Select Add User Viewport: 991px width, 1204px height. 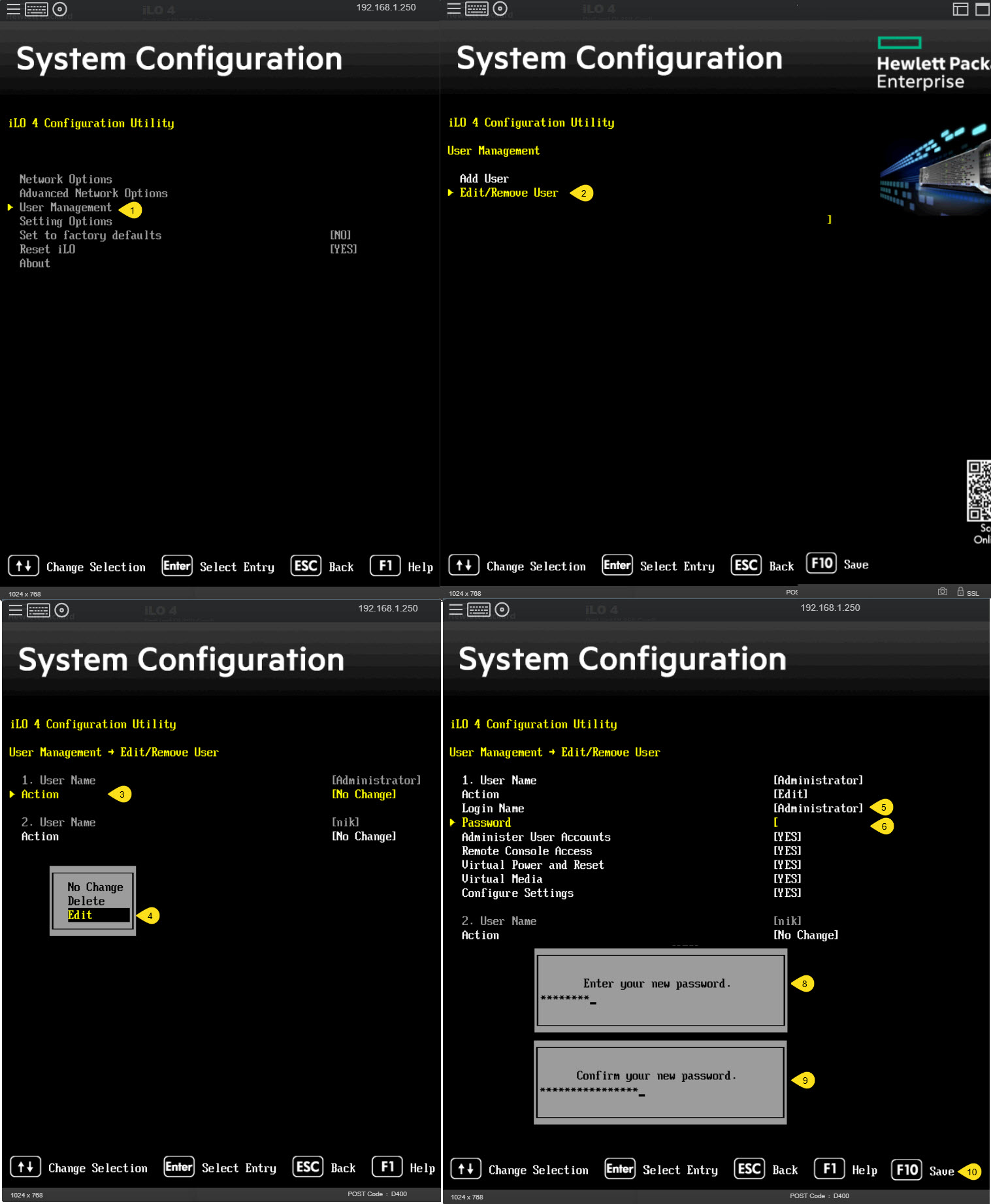tap(484, 179)
